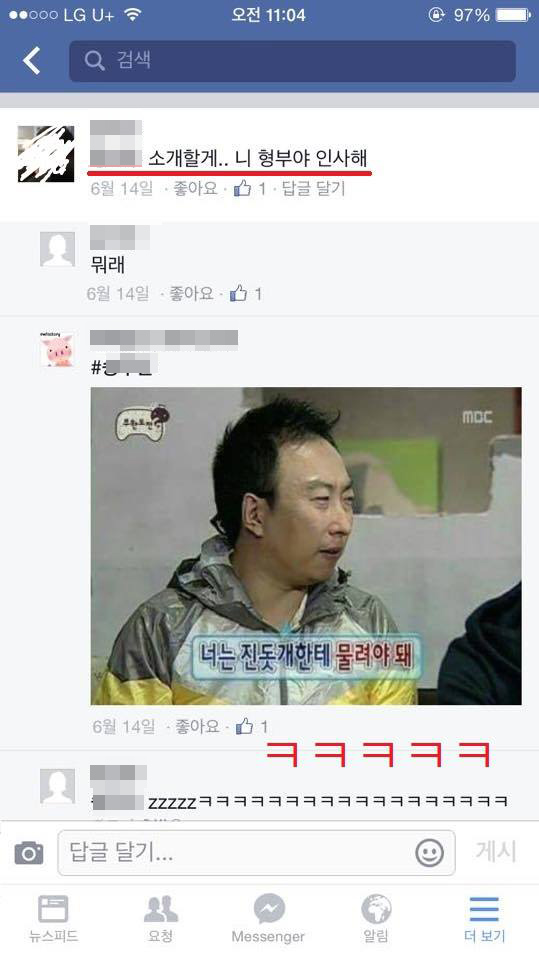Open the MBC screenshot image in the reply
This screenshot has width=539, height=953.
click(306, 546)
